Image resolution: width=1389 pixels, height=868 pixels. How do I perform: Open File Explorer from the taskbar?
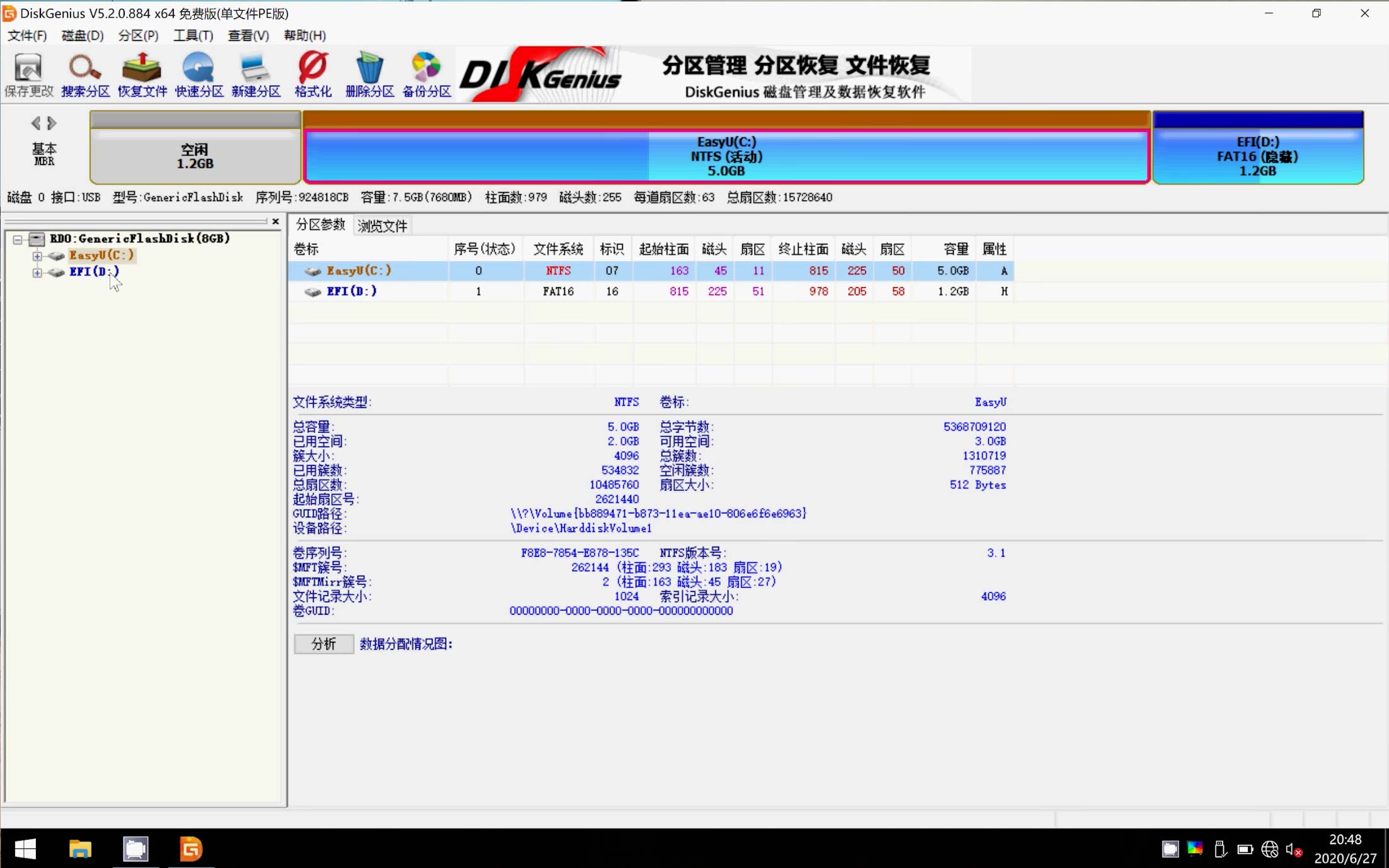click(x=80, y=849)
